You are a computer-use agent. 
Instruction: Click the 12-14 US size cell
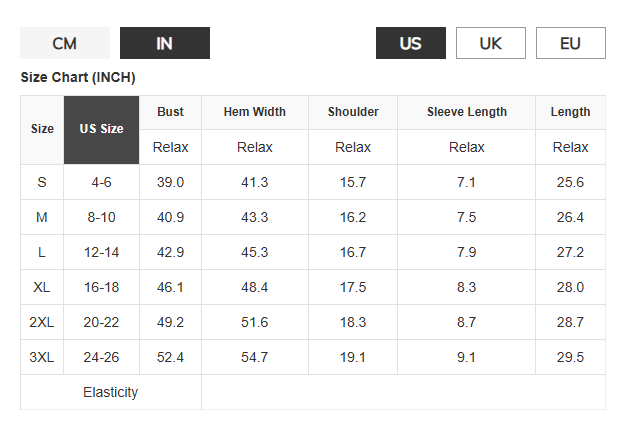101,252
